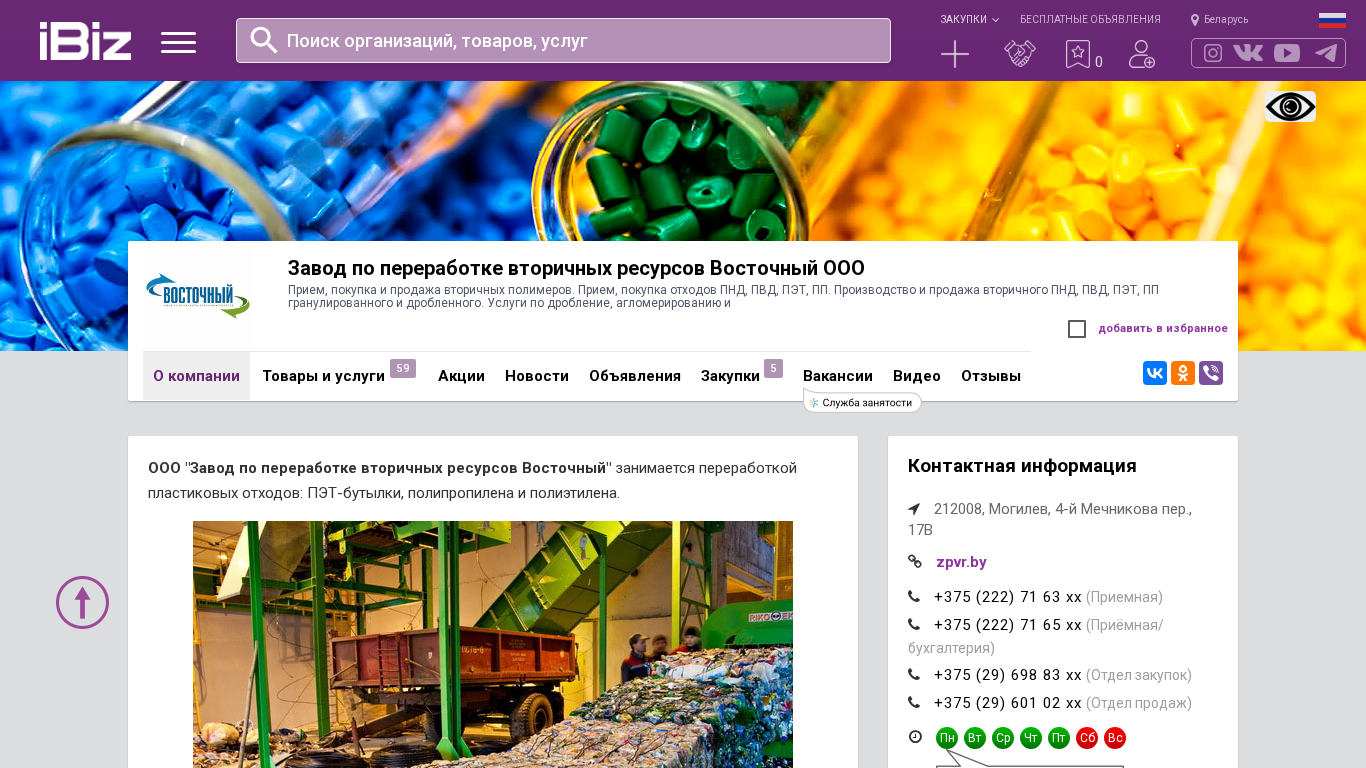Select Friday (Пт) schedule indicator
Screen dimensions: 1366x768
(1059, 738)
